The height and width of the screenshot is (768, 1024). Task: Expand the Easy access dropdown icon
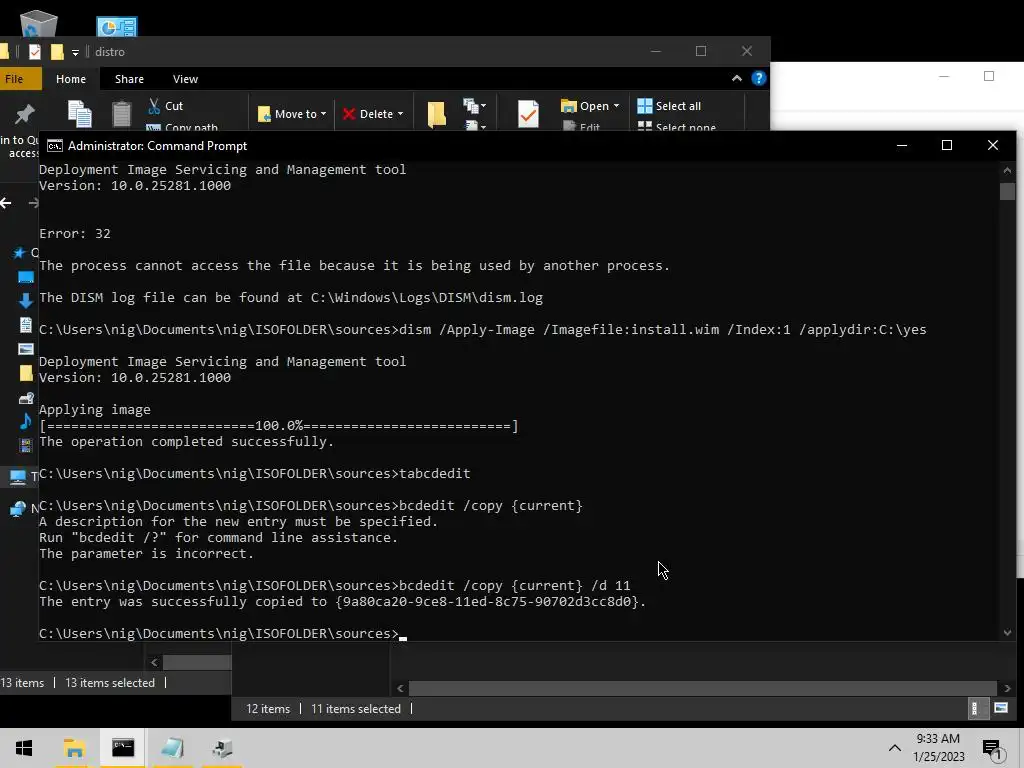point(474,125)
